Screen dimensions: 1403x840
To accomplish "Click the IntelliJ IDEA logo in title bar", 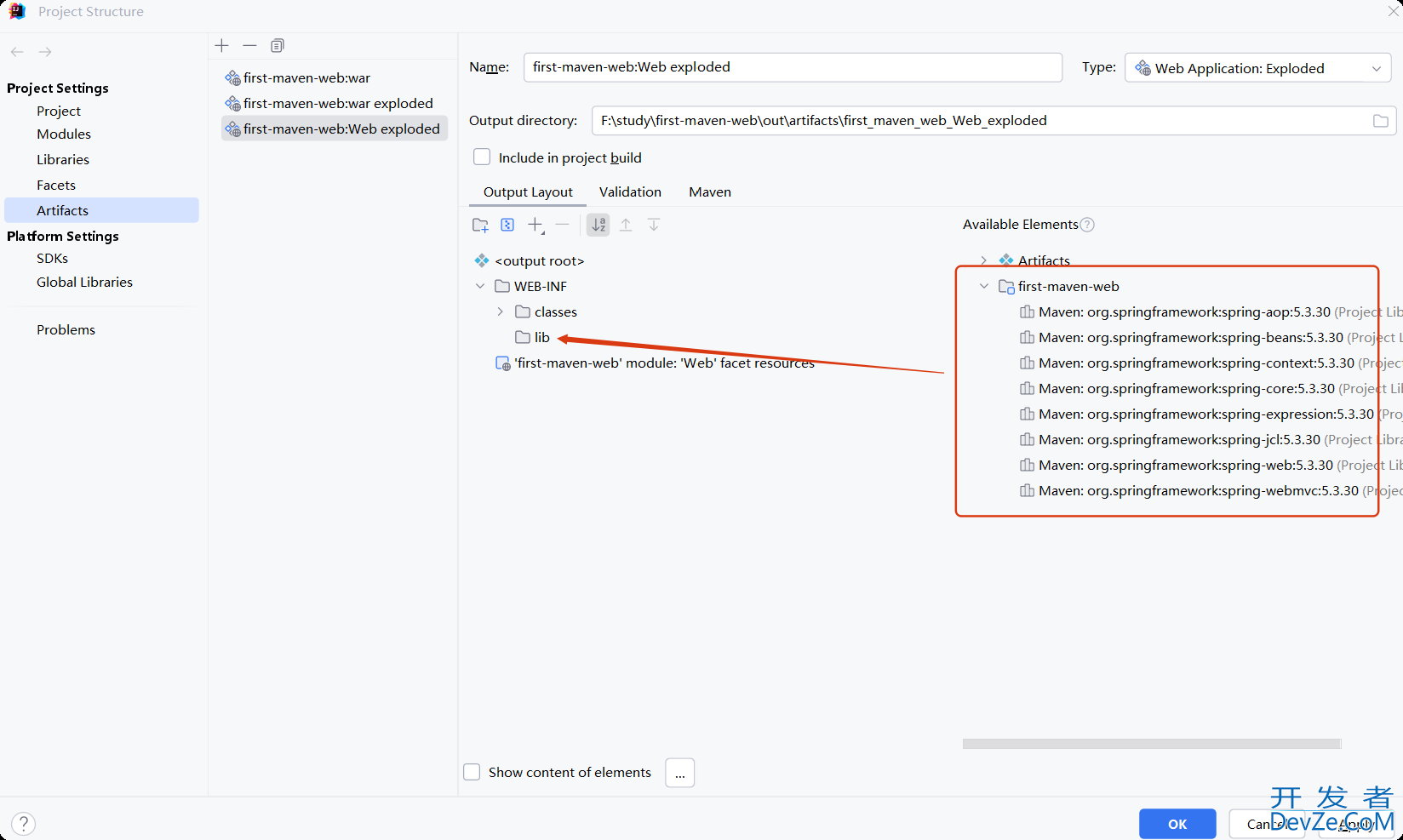I will tap(17, 11).
